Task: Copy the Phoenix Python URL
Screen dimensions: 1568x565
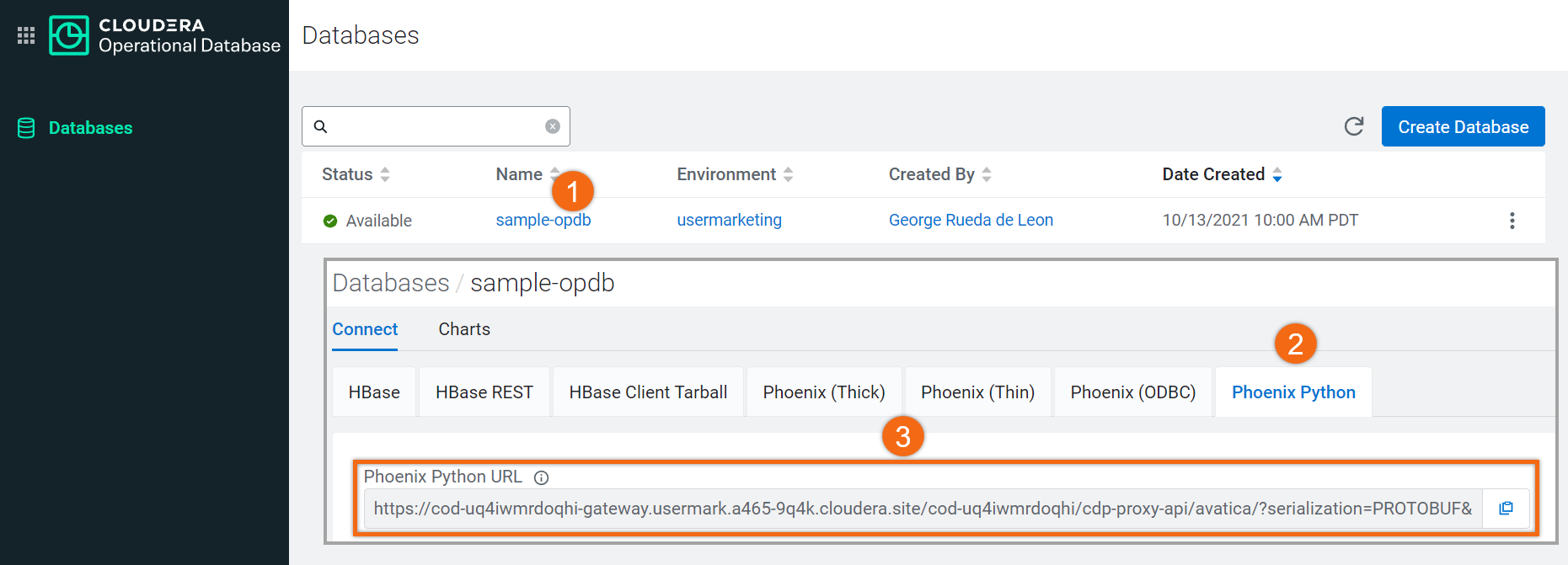Action: click(x=1506, y=509)
